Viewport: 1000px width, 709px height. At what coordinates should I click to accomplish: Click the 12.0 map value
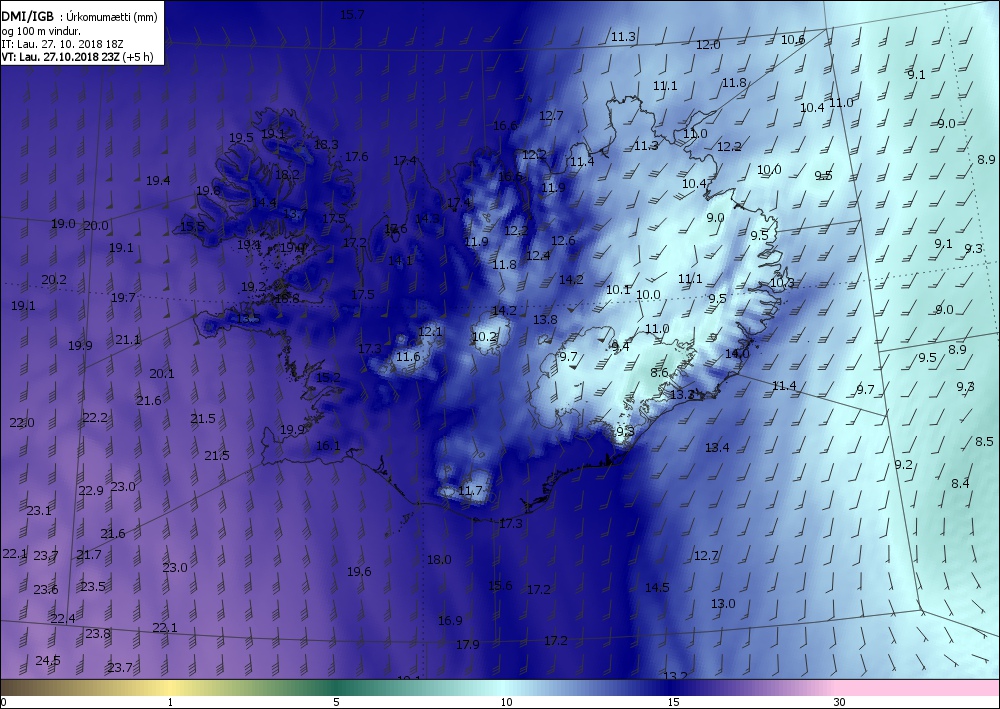(x=708, y=45)
